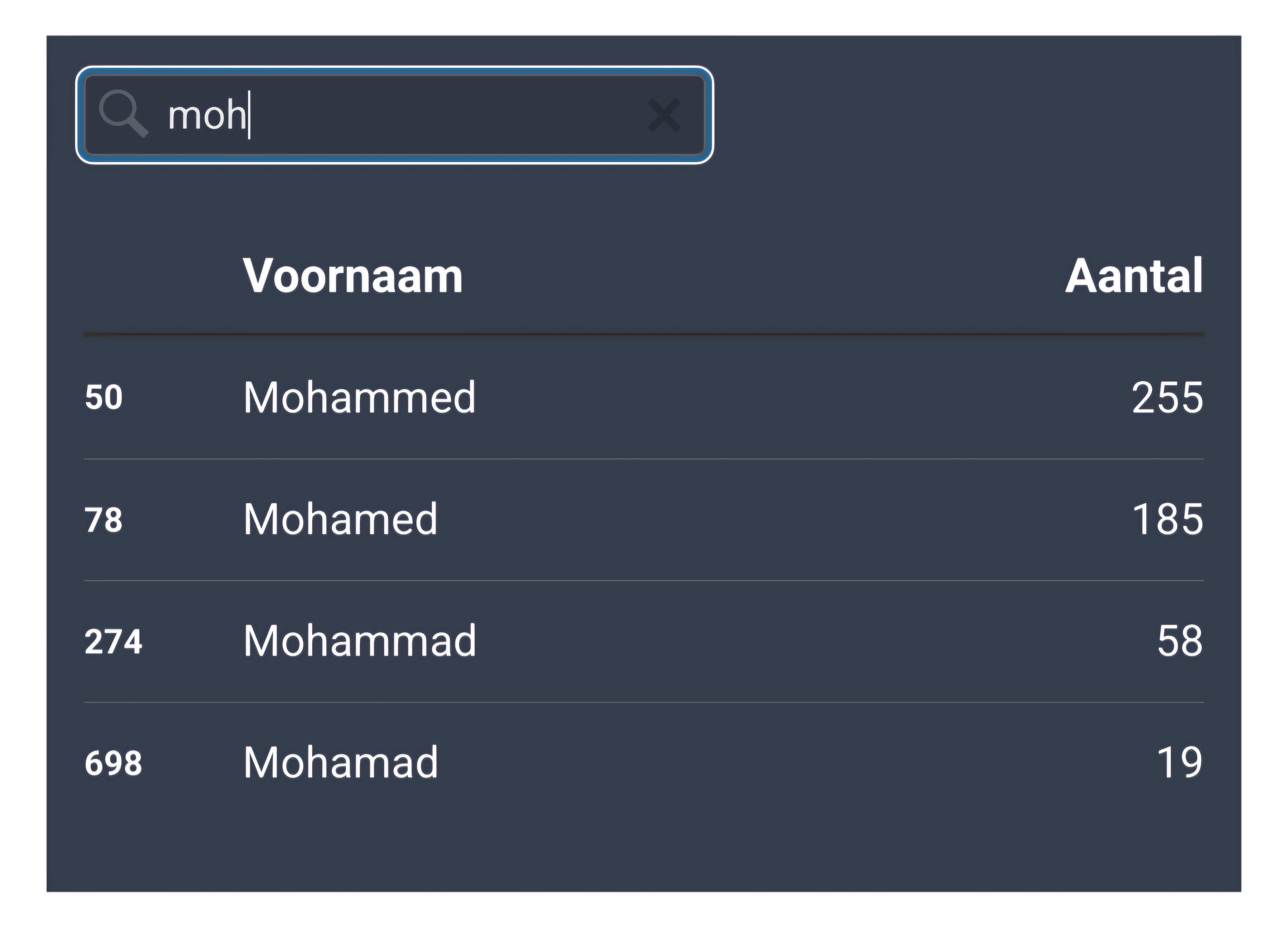Image resolution: width=1288 pixels, height=925 pixels.
Task: Click the count 185 for Mohamed
Action: coord(1167,519)
